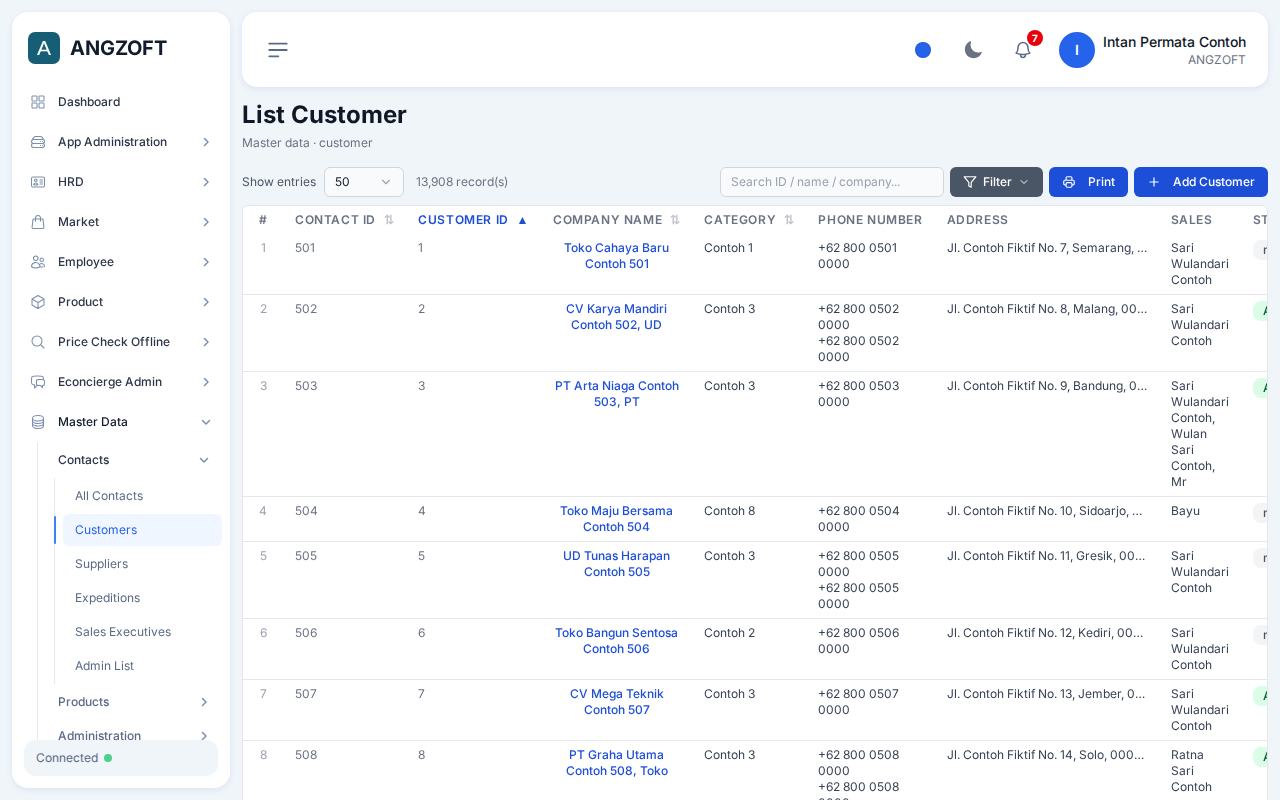Expand the HRD menu chevron
This screenshot has width=1280, height=800.
206,182
